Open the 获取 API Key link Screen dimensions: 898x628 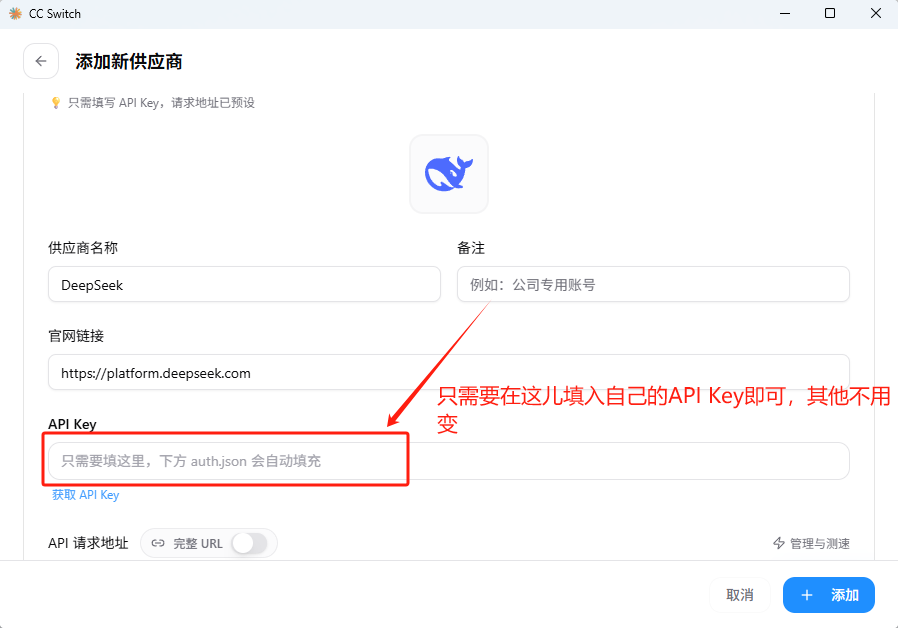click(x=86, y=495)
